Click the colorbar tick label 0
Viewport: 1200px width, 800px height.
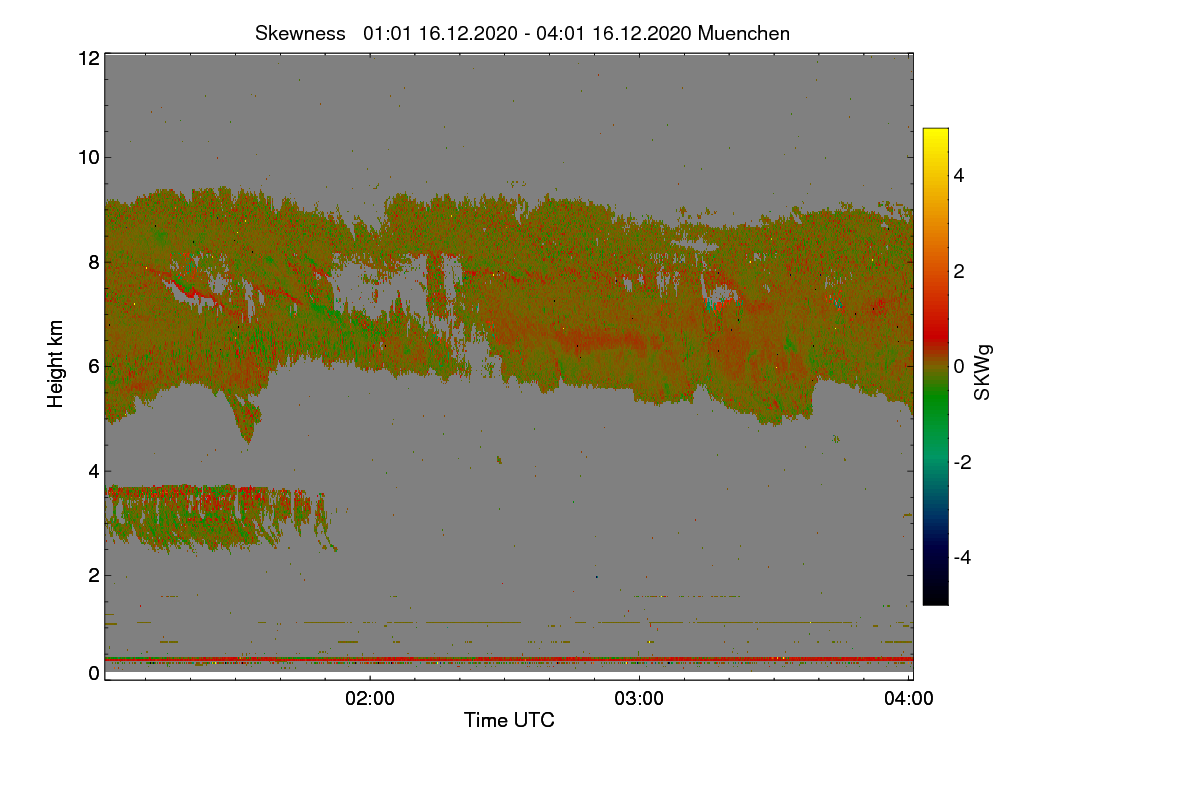coord(958,367)
